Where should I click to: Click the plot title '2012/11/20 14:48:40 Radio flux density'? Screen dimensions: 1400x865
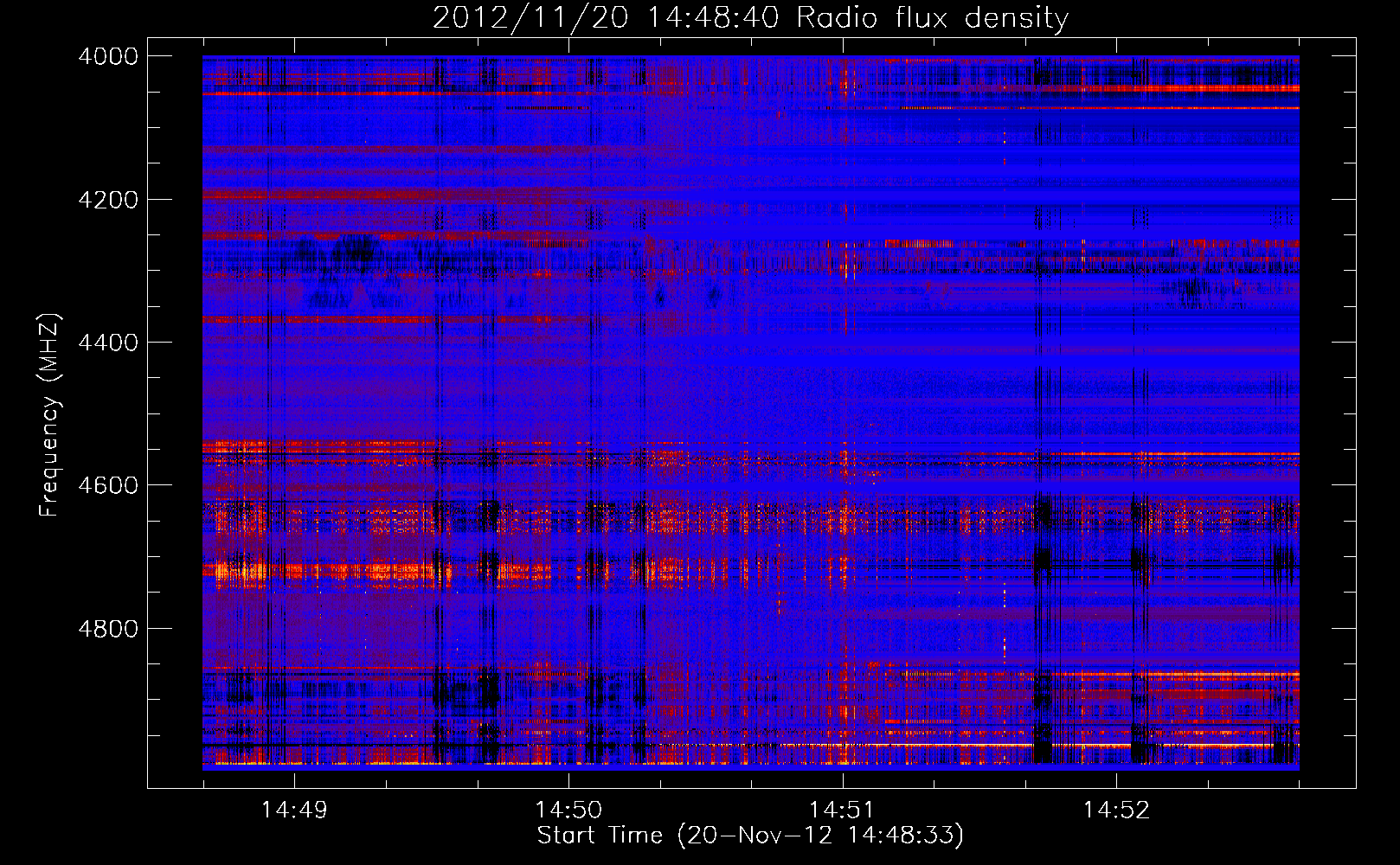pos(751,17)
